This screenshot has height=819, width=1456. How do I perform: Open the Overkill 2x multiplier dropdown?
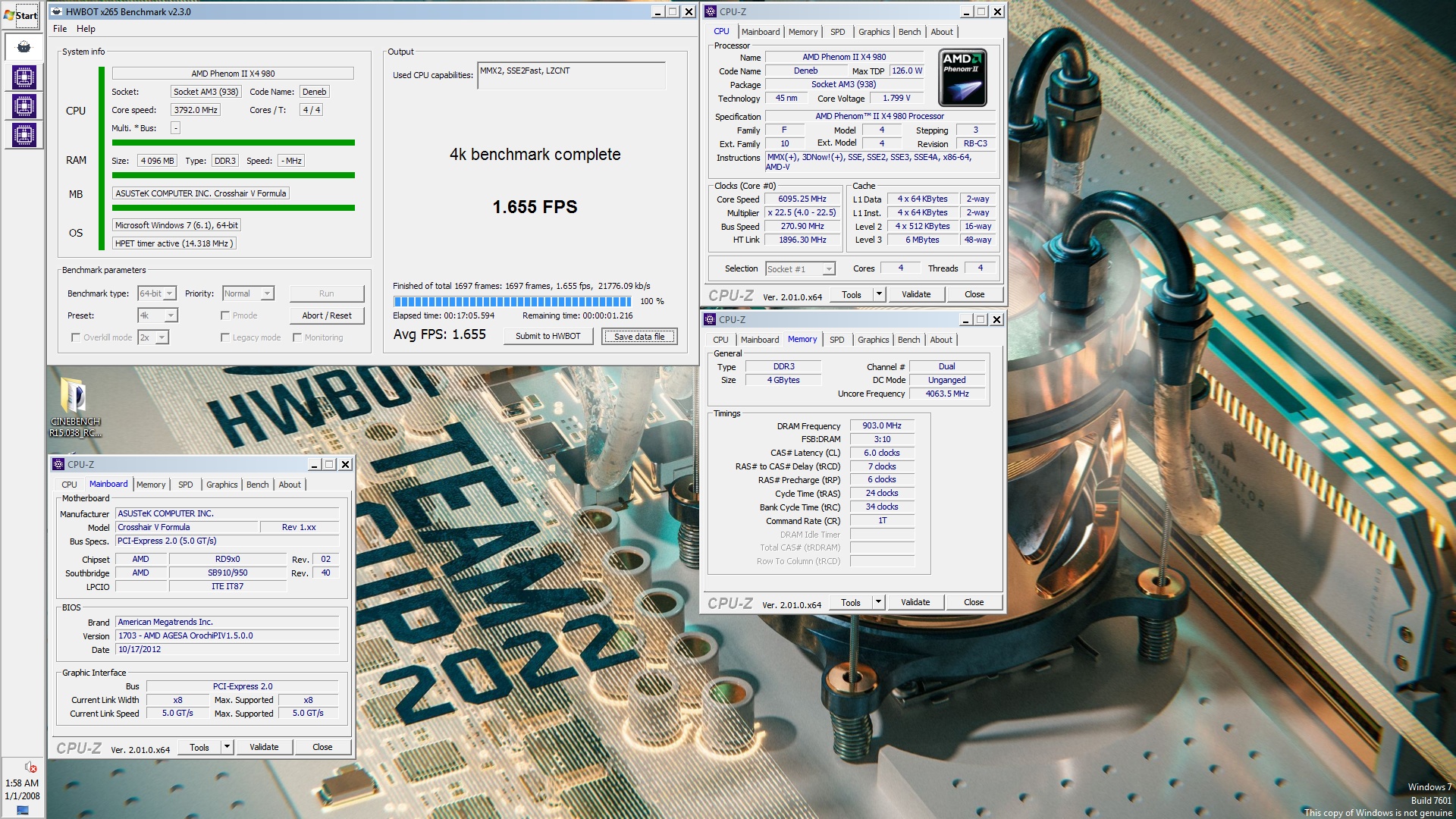click(152, 337)
